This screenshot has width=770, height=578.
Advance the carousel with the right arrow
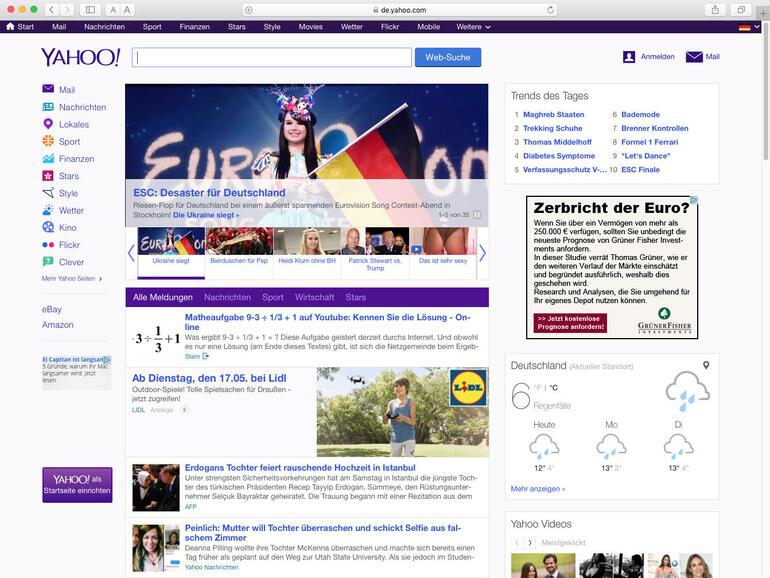(482, 253)
